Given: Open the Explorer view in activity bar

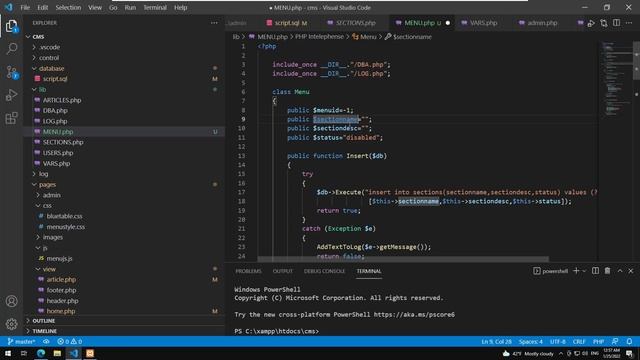Looking at the screenshot, I should [x=11, y=27].
